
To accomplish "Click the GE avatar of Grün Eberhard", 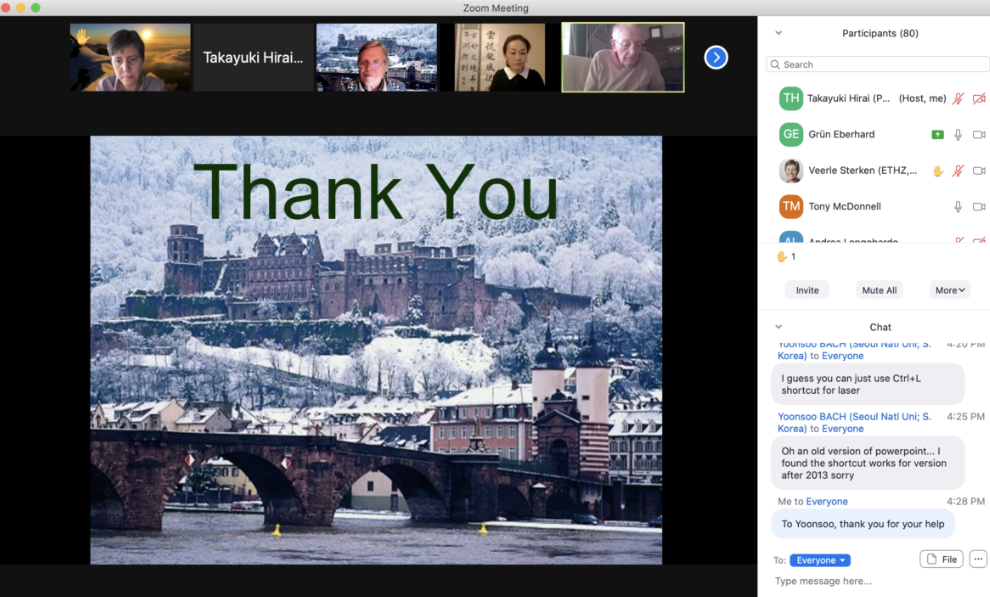I will click(x=791, y=134).
